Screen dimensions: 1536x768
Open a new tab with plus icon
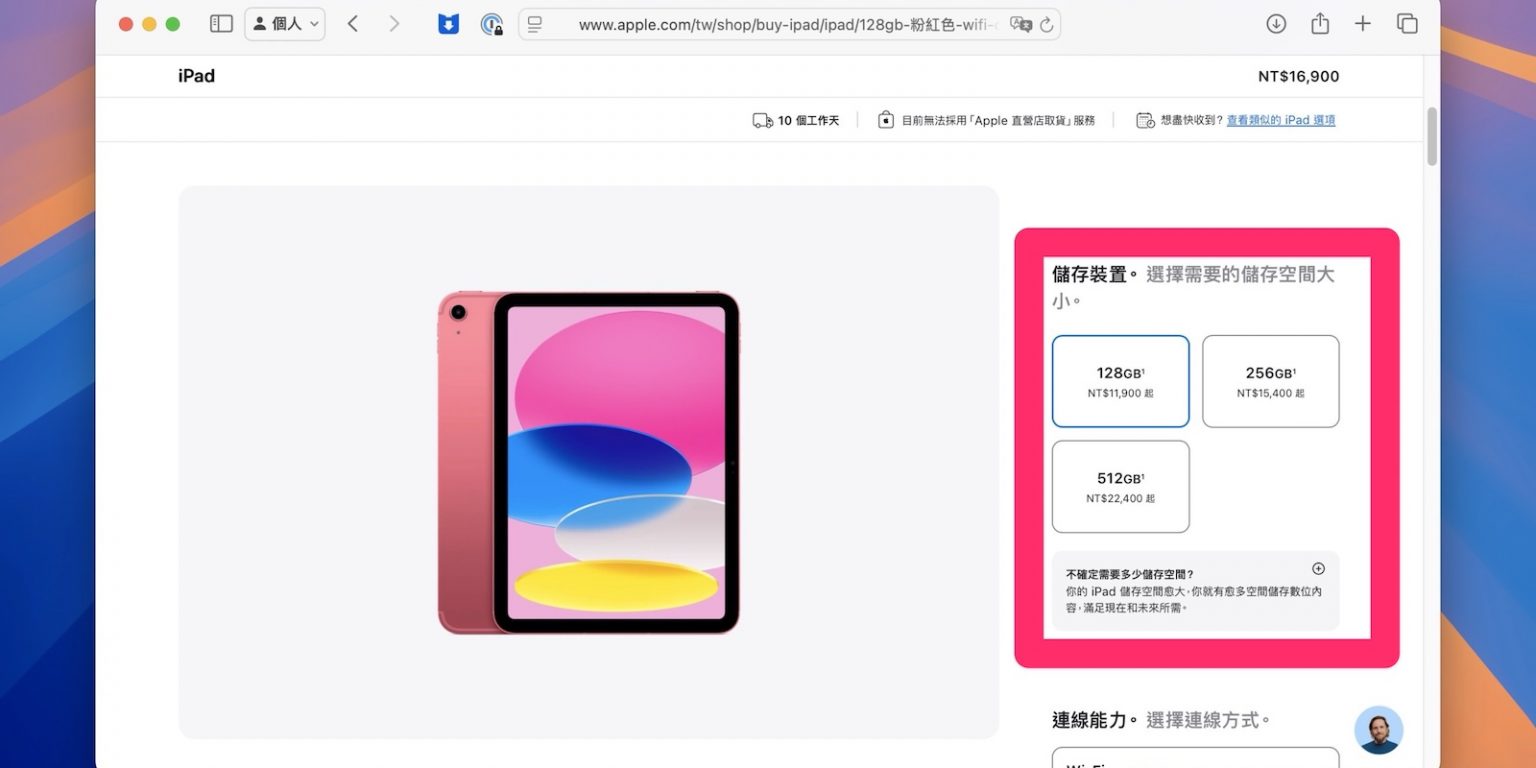1363,24
